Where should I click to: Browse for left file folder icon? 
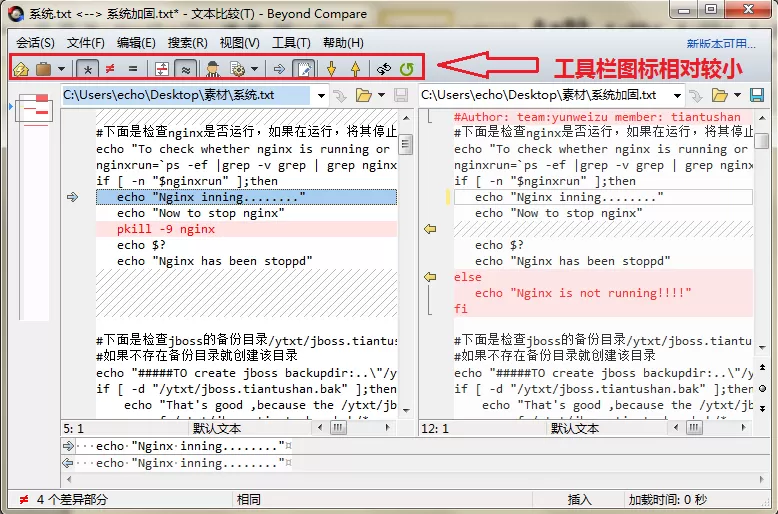363,95
